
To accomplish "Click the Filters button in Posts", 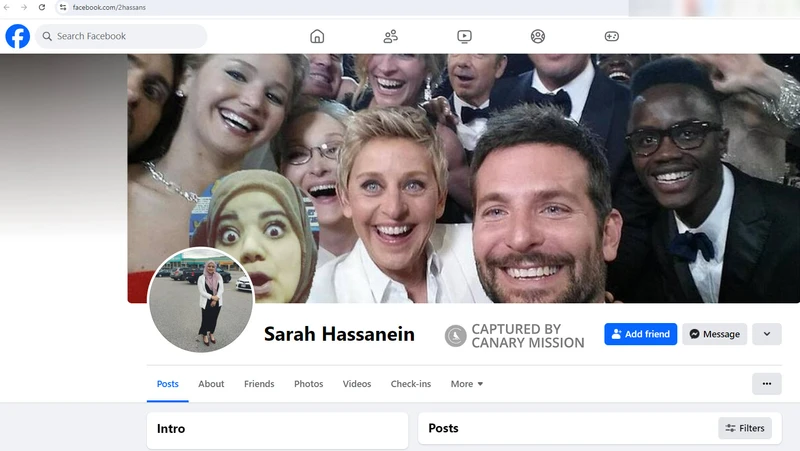I will (x=745, y=428).
